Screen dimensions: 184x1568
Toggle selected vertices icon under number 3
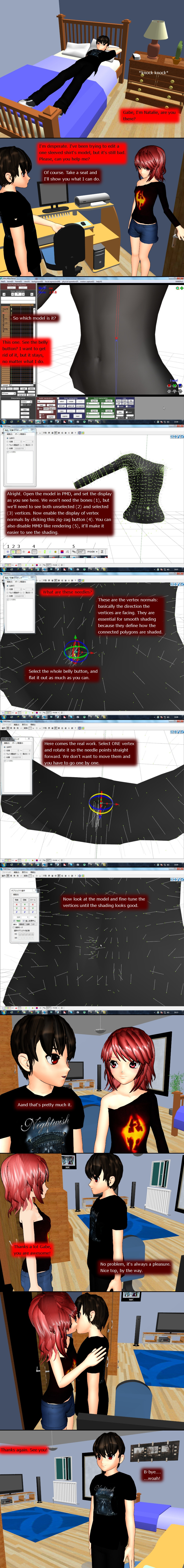(19, 552)
